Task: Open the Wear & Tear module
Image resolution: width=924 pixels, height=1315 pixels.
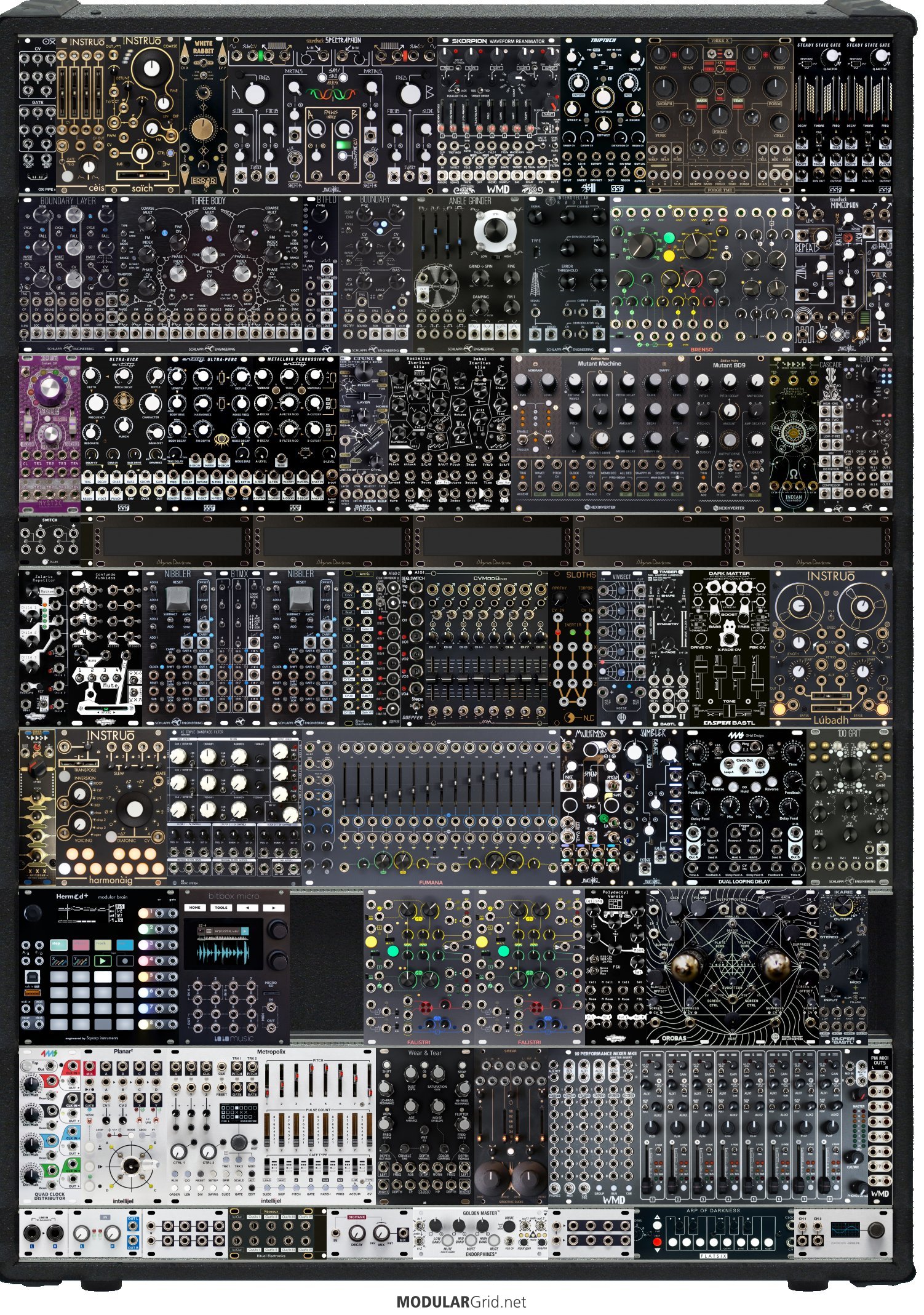Action: [x=425, y=1126]
